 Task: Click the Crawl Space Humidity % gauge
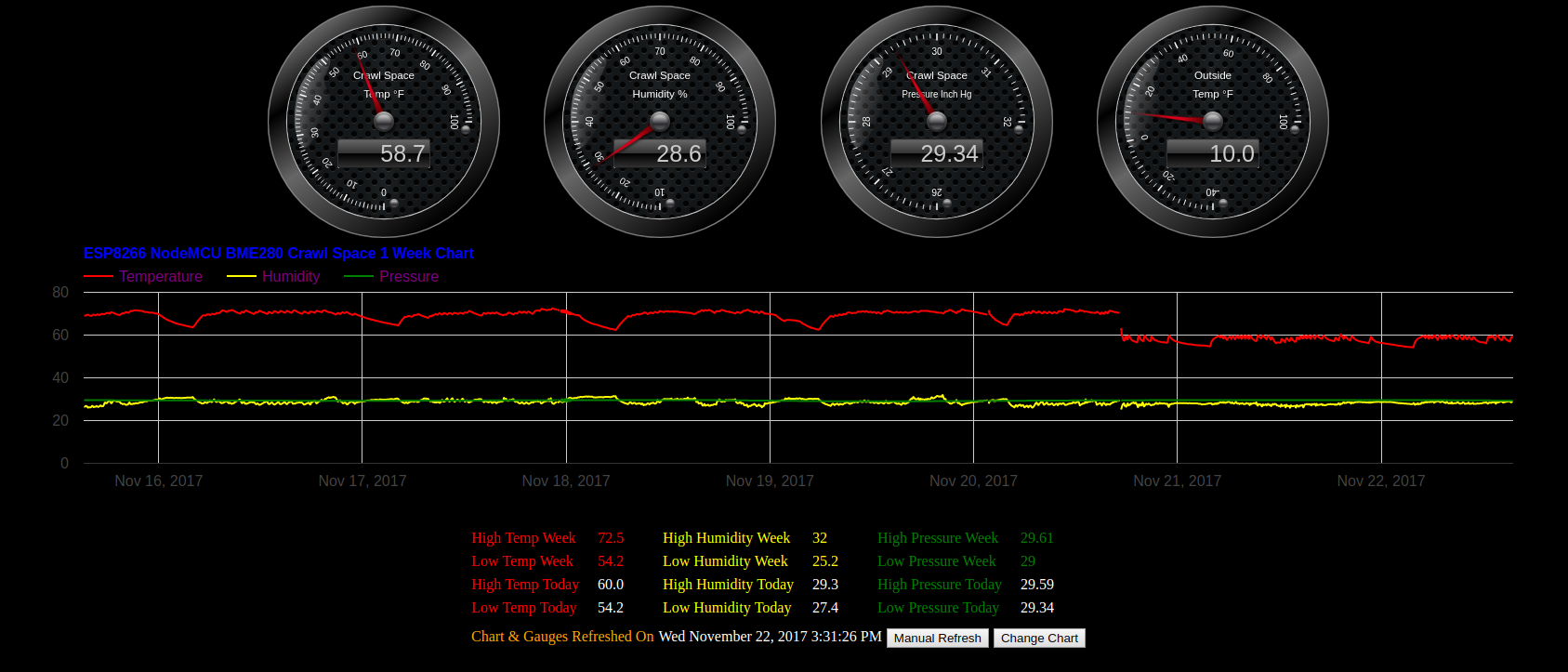(660, 122)
